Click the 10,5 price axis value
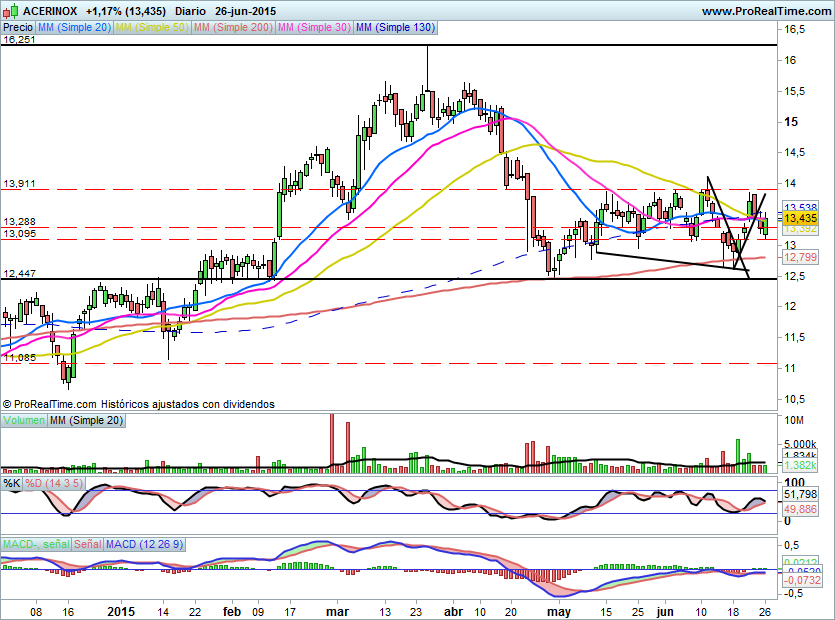Screen dimensions: 835x620 tap(794, 399)
